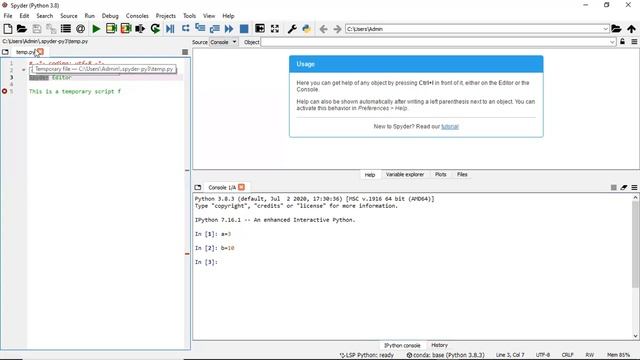Screen dimensions: 640x360
Task: Click the @ symbol finder icon
Action: [80, 29]
